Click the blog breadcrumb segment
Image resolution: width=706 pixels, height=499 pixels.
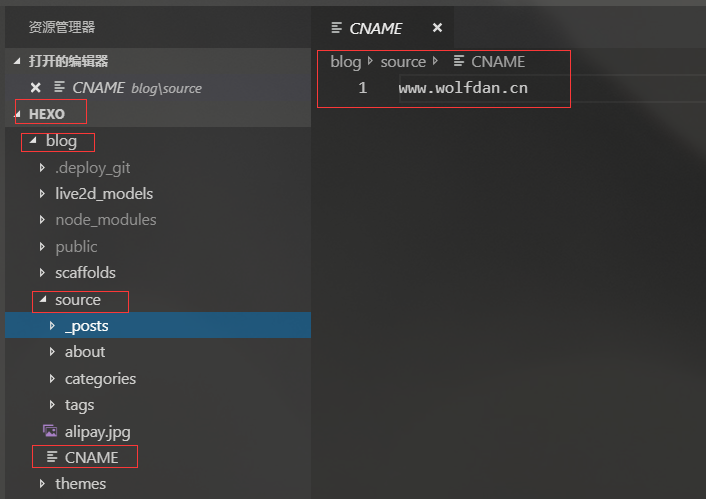[345, 61]
